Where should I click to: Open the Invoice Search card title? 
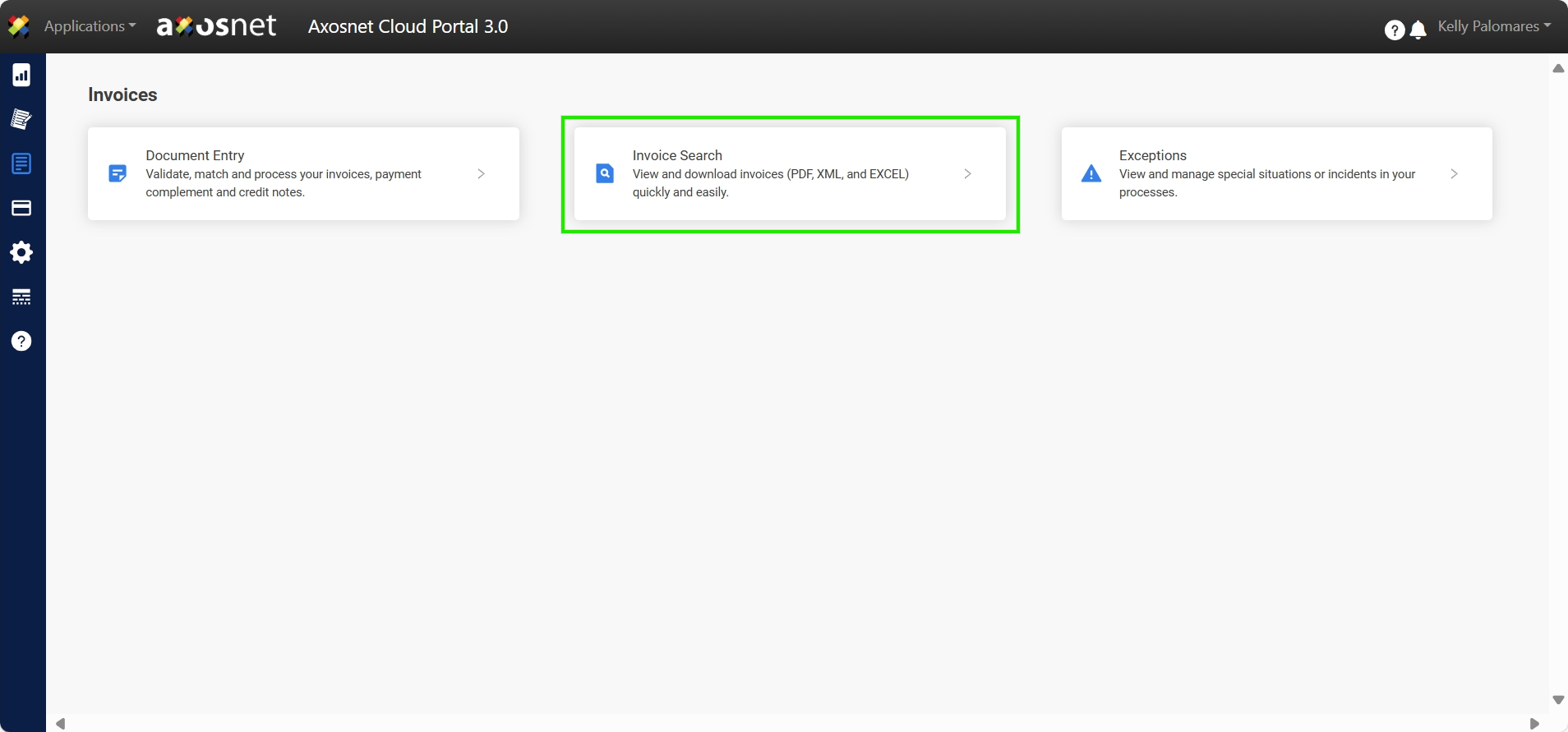[677, 155]
